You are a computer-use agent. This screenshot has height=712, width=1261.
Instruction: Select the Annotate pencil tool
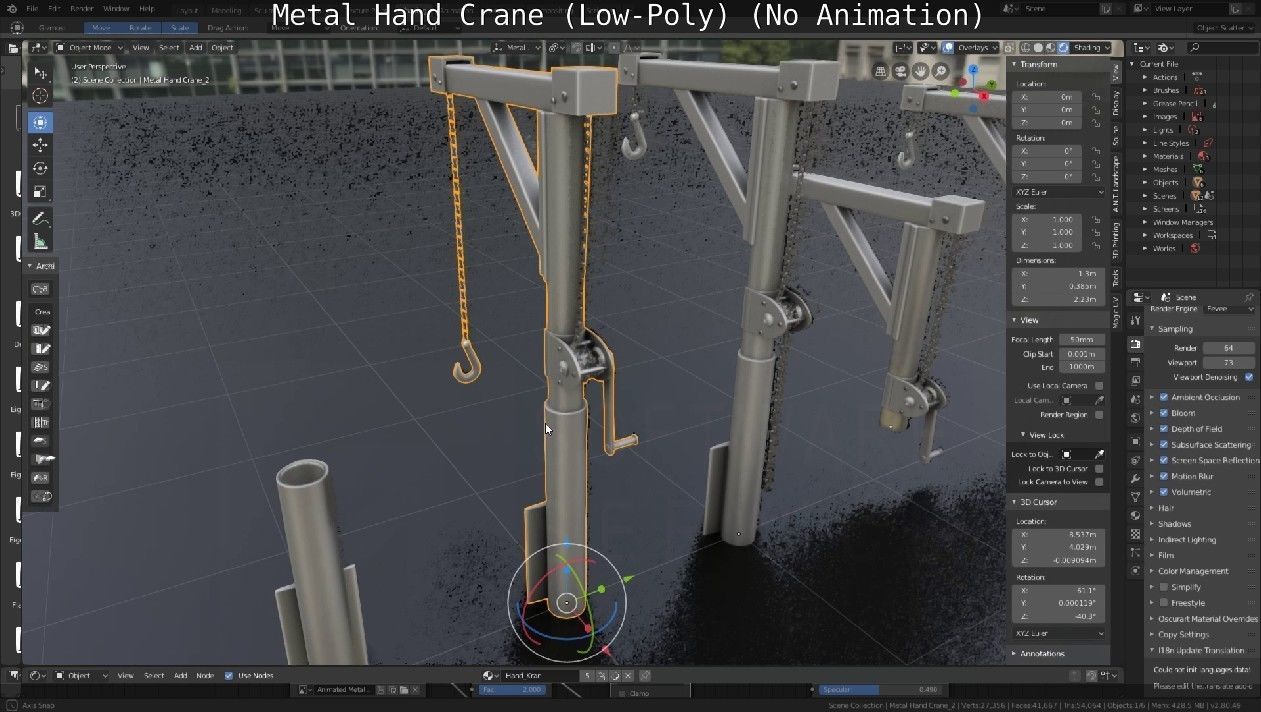tap(40, 218)
